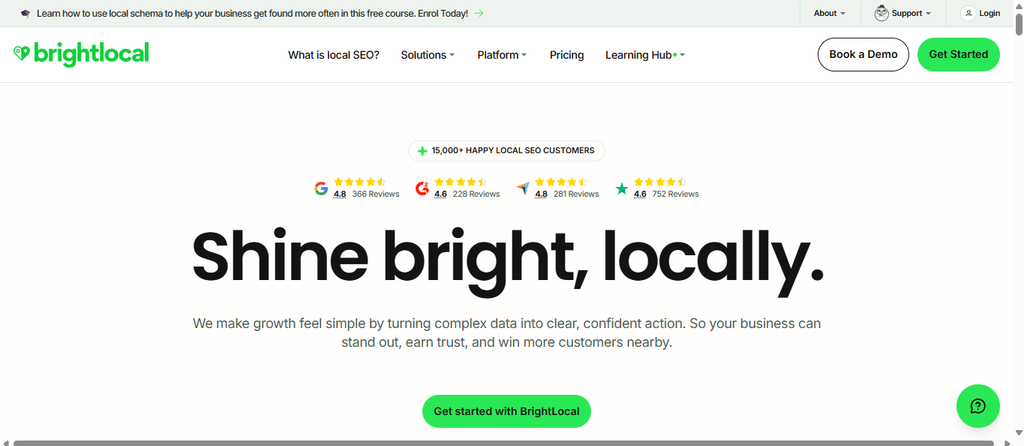The width and height of the screenshot is (1024, 446).
Task: Click the Capterra reviews arrow icon
Action: coord(522,189)
